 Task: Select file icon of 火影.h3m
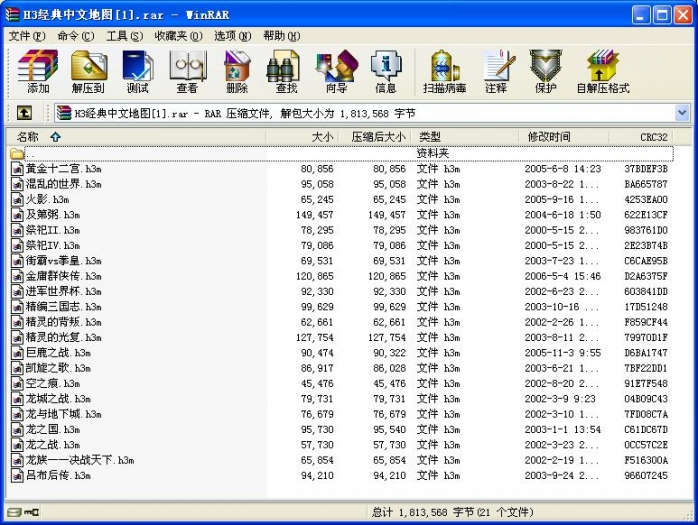point(17,200)
